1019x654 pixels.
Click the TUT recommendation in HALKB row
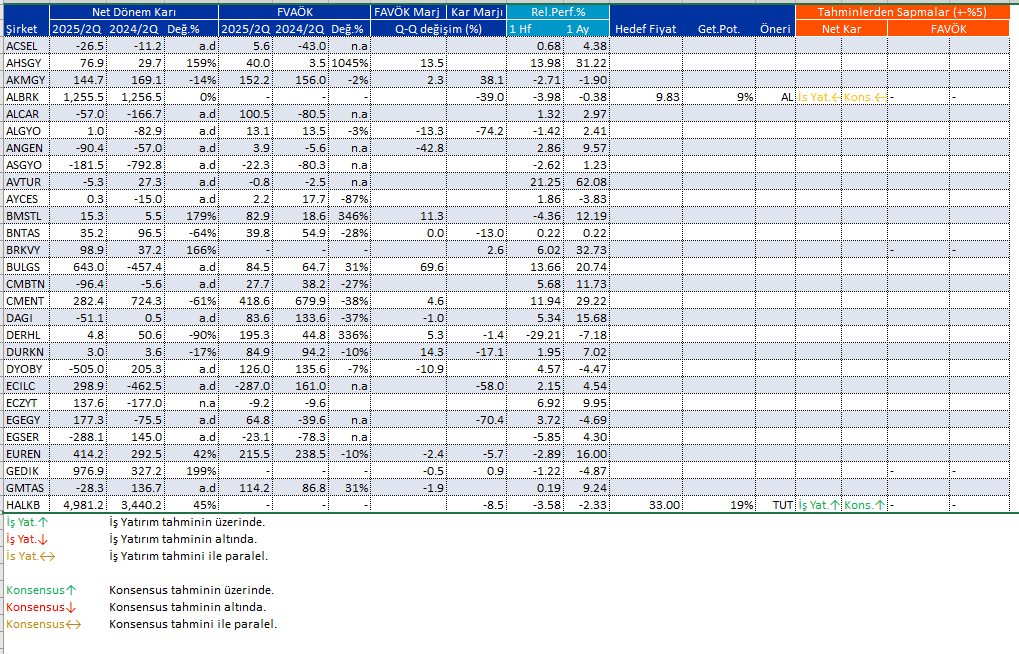782,505
